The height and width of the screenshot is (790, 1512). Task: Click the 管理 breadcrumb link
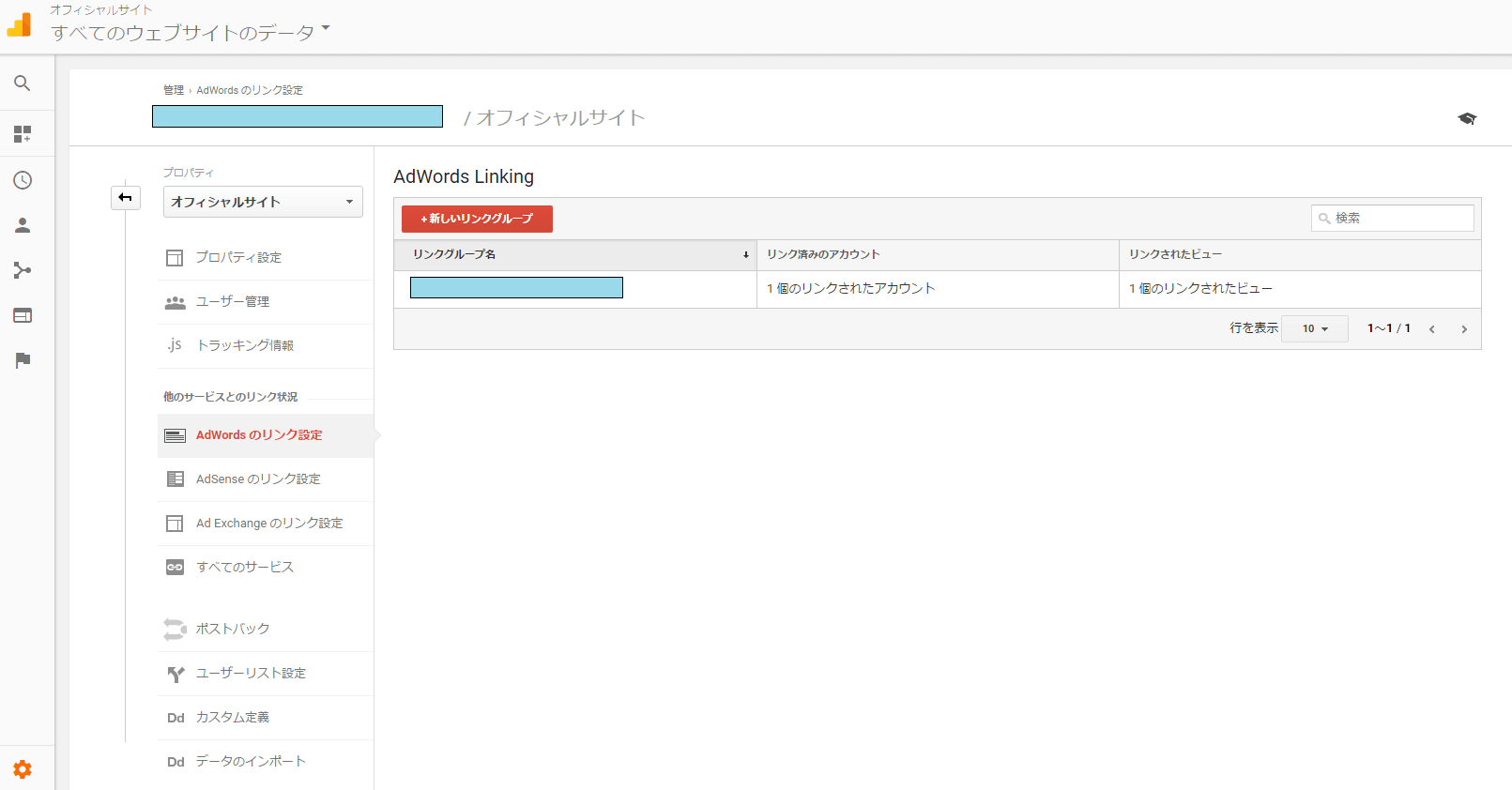174,90
